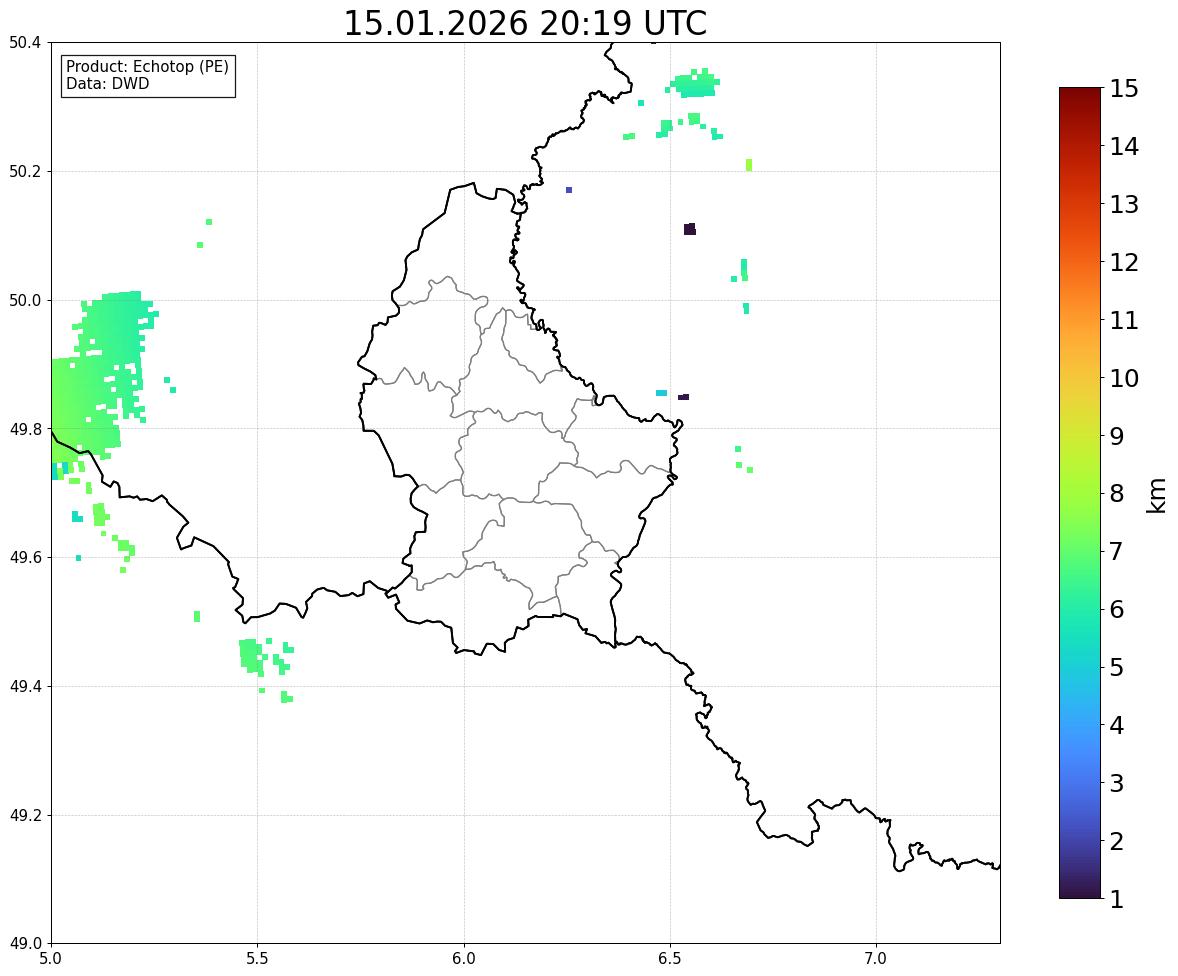This screenshot has width=1178, height=976.
Task: Click the yellow-green echo pixel near 50.2 latitude
Action: click(749, 165)
